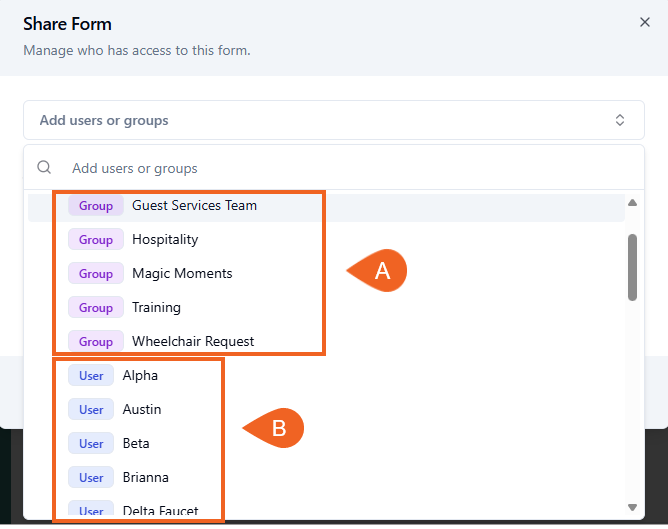
Task: Choose user Austin
Action: [x=141, y=410]
